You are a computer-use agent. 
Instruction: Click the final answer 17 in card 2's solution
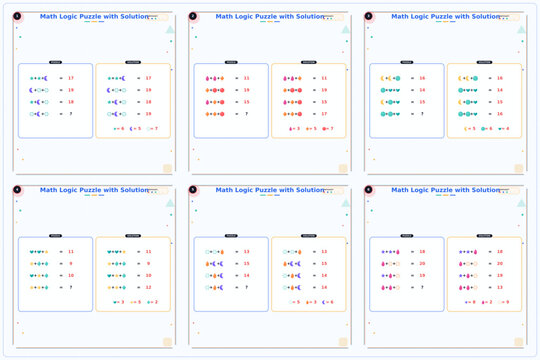324,114
